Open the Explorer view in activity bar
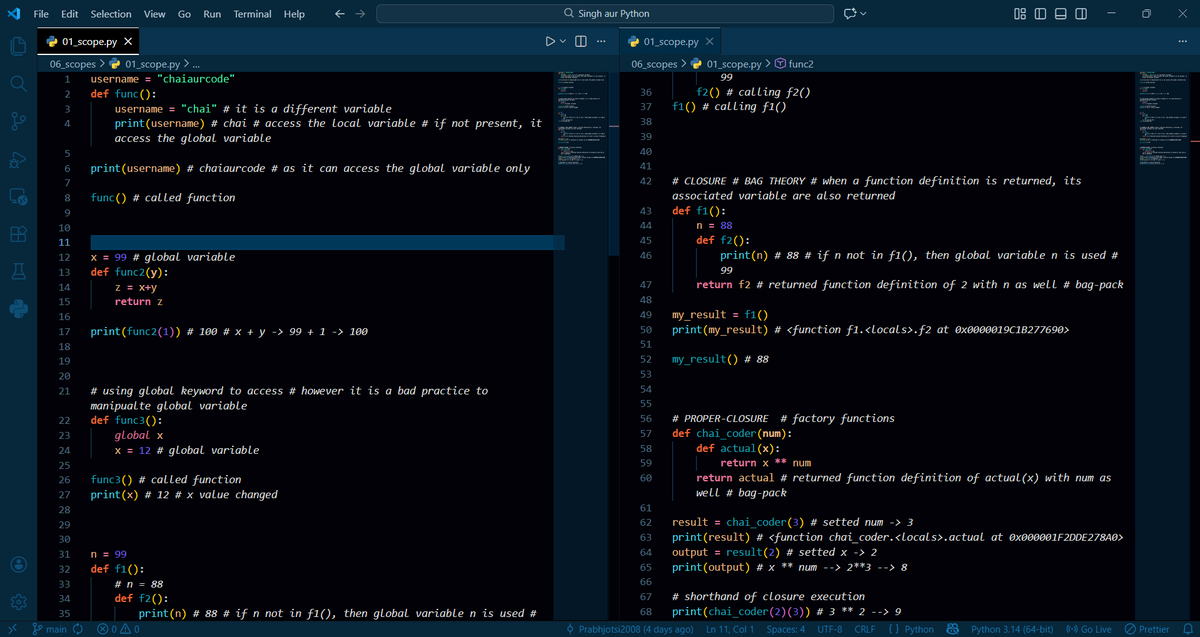The width and height of the screenshot is (1200, 637). coord(18,46)
